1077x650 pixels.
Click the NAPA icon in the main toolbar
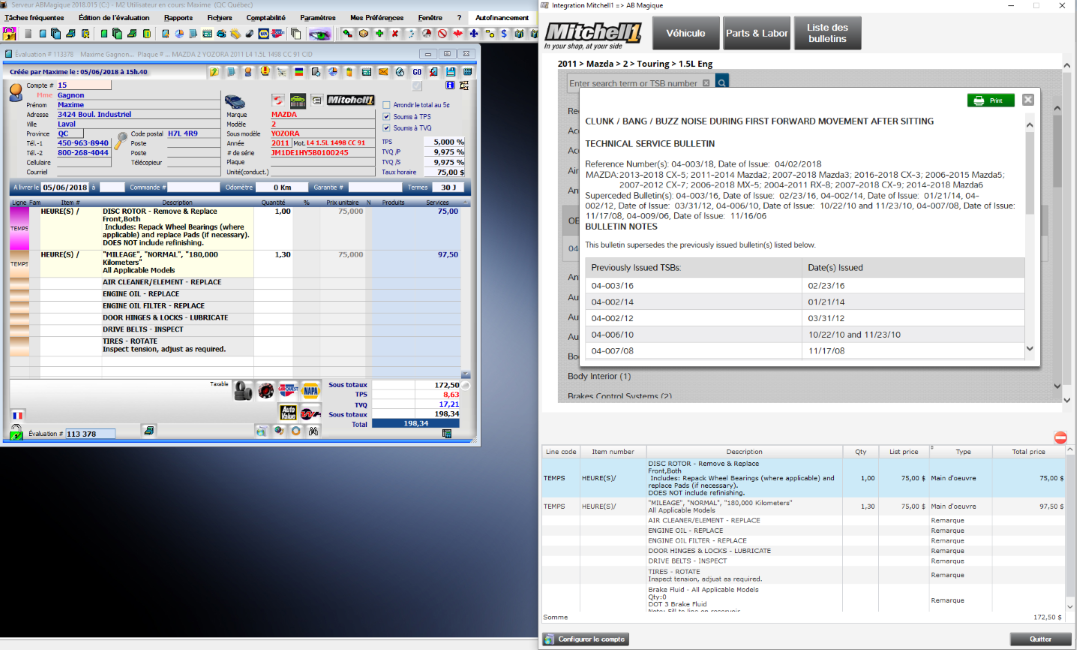[263, 33]
